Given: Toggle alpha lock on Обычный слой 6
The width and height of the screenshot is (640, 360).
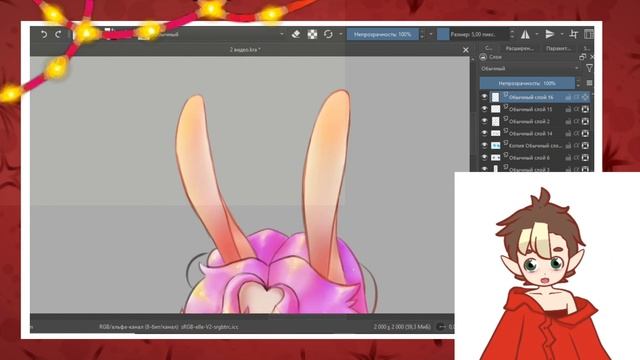Looking at the screenshot, I should (585, 158).
